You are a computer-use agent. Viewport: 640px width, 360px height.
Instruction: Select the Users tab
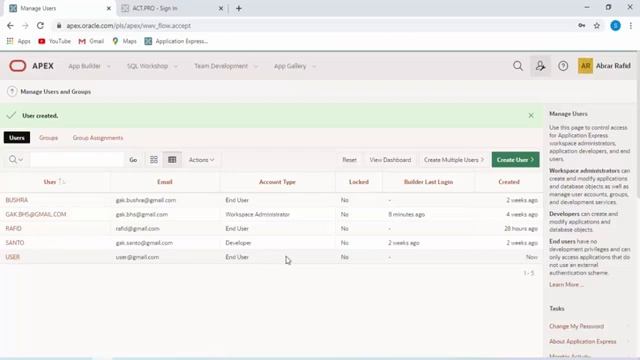17,138
